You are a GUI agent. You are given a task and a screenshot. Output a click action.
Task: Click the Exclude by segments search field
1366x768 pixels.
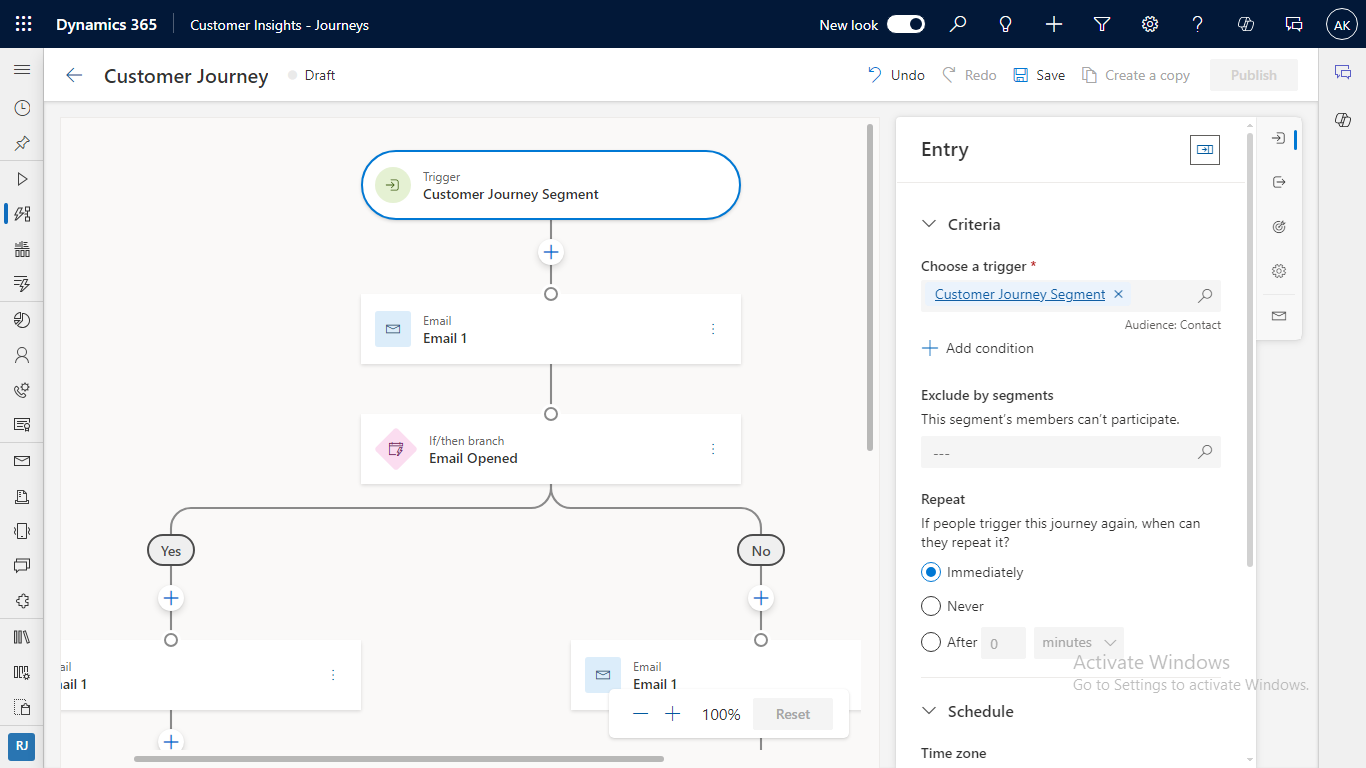point(1060,453)
